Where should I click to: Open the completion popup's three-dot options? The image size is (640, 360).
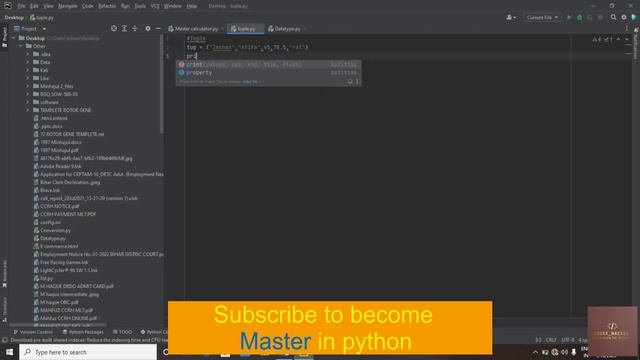point(357,82)
